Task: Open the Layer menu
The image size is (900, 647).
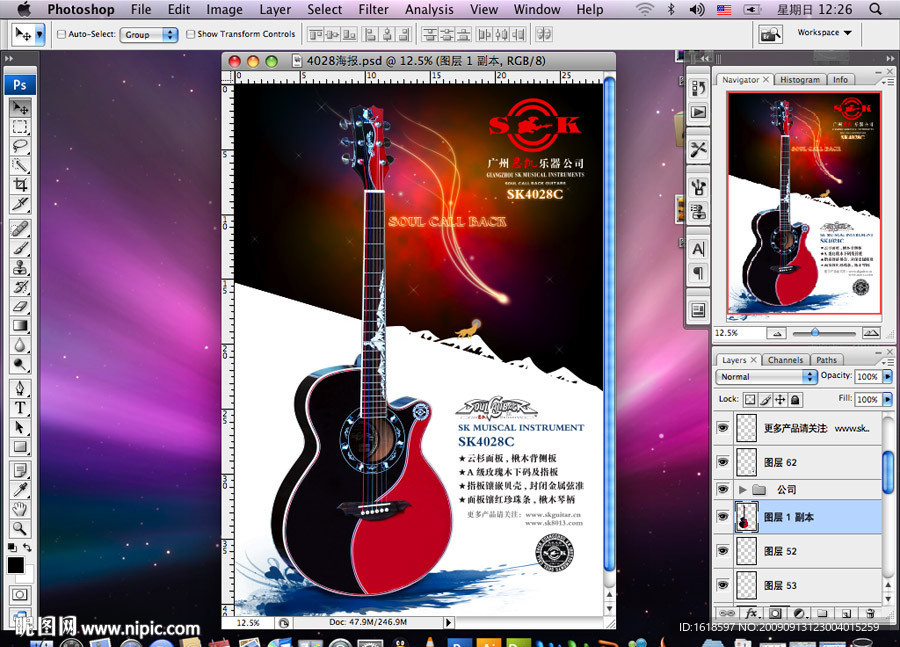Action: click(x=275, y=9)
